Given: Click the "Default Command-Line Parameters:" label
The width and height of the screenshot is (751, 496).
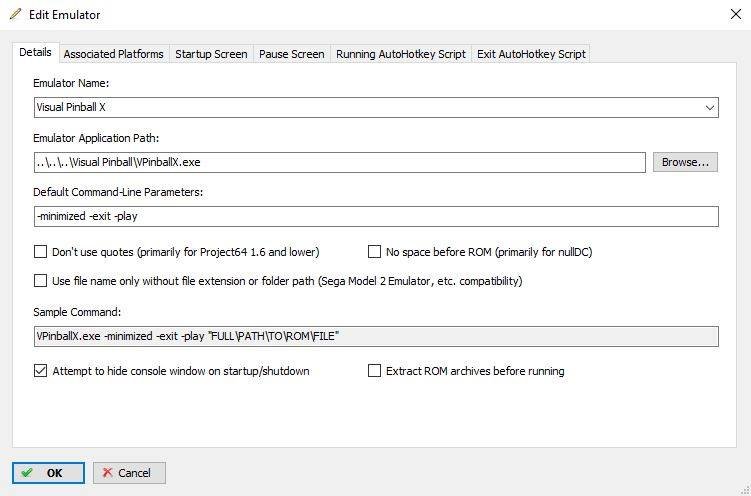Looking at the screenshot, I should tap(118, 192).
